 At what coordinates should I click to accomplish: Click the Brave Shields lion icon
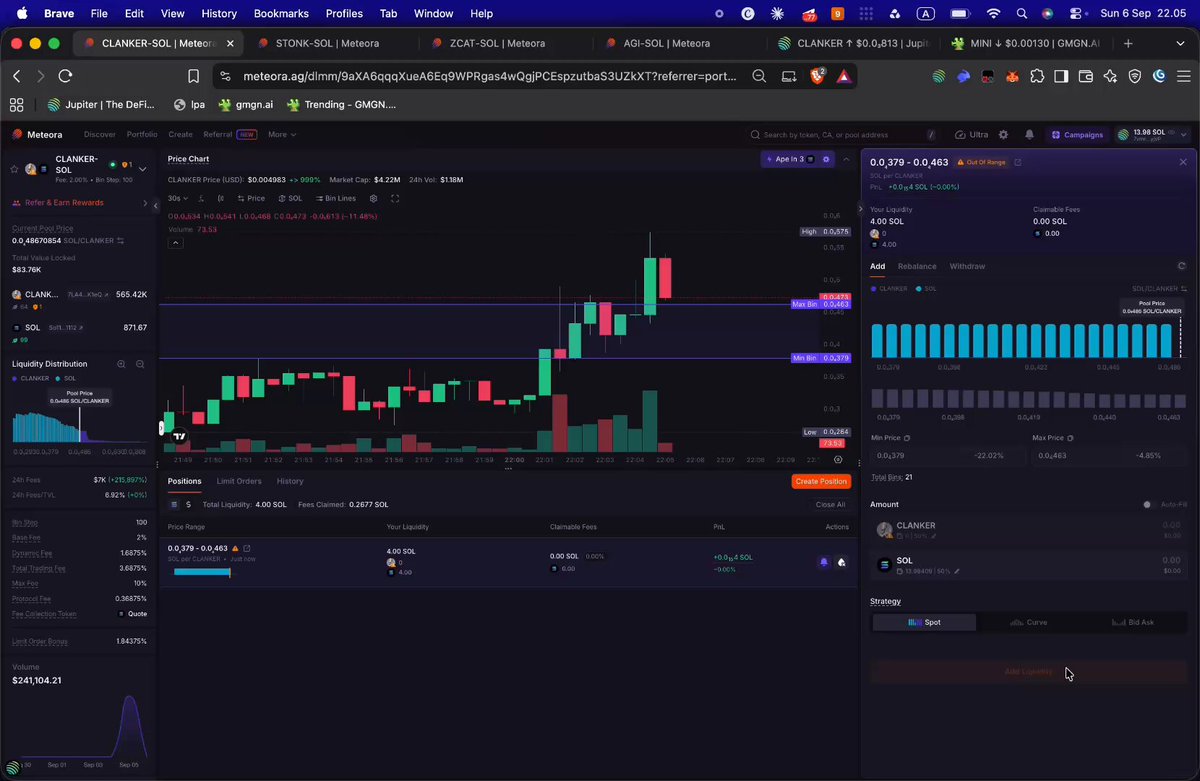[x=817, y=76]
